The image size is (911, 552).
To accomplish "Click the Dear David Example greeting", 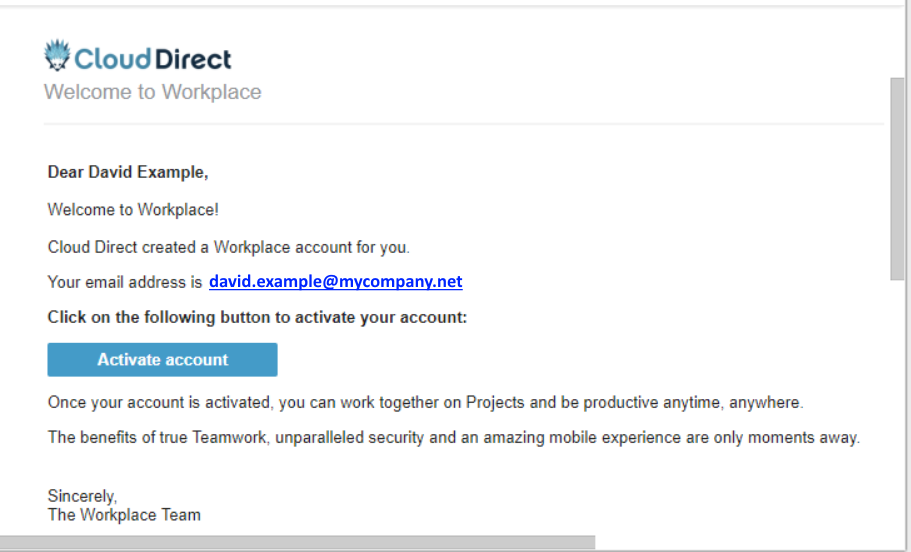I will (x=128, y=172).
